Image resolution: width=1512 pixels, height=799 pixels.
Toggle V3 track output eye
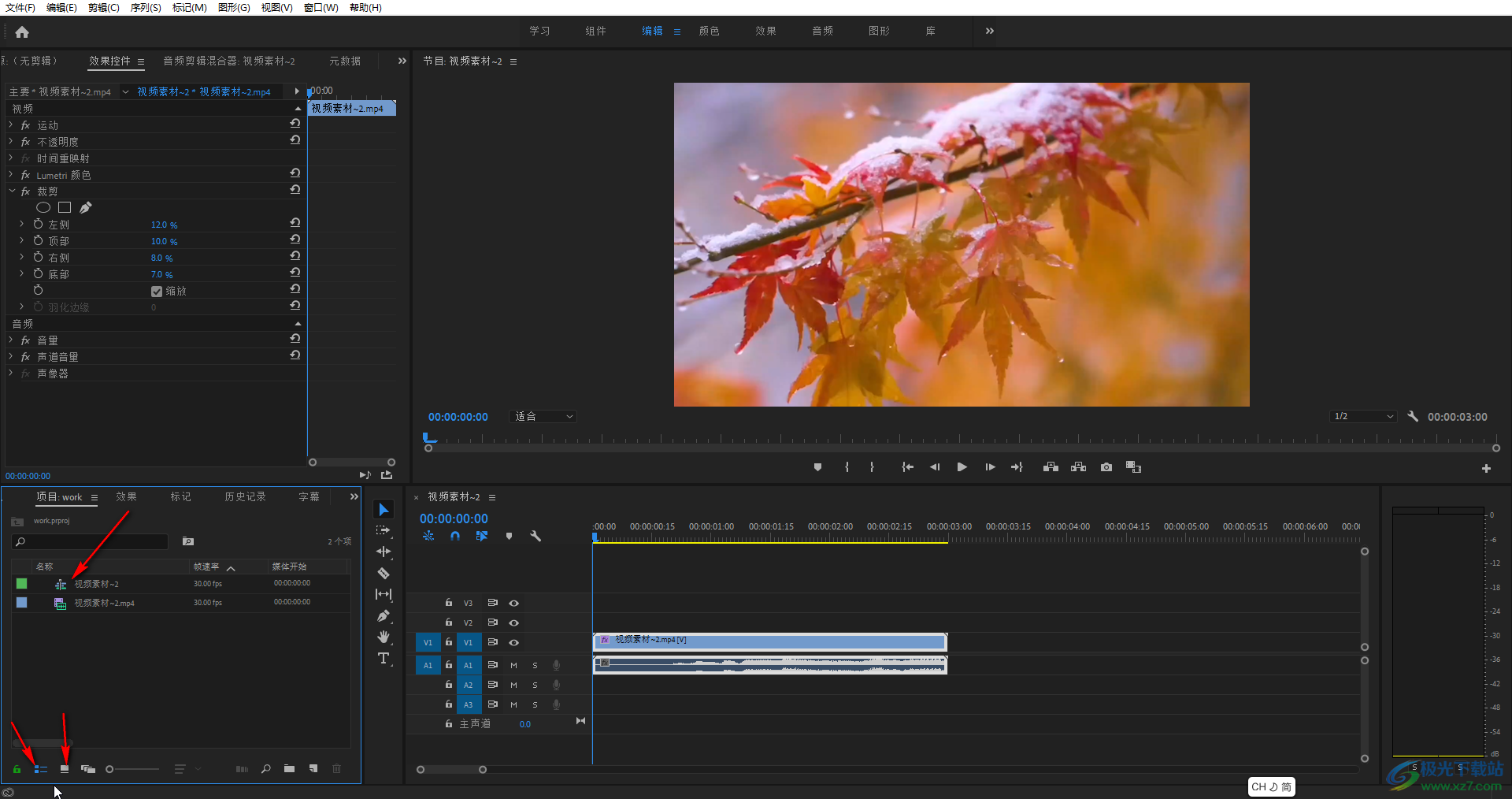click(513, 604)
